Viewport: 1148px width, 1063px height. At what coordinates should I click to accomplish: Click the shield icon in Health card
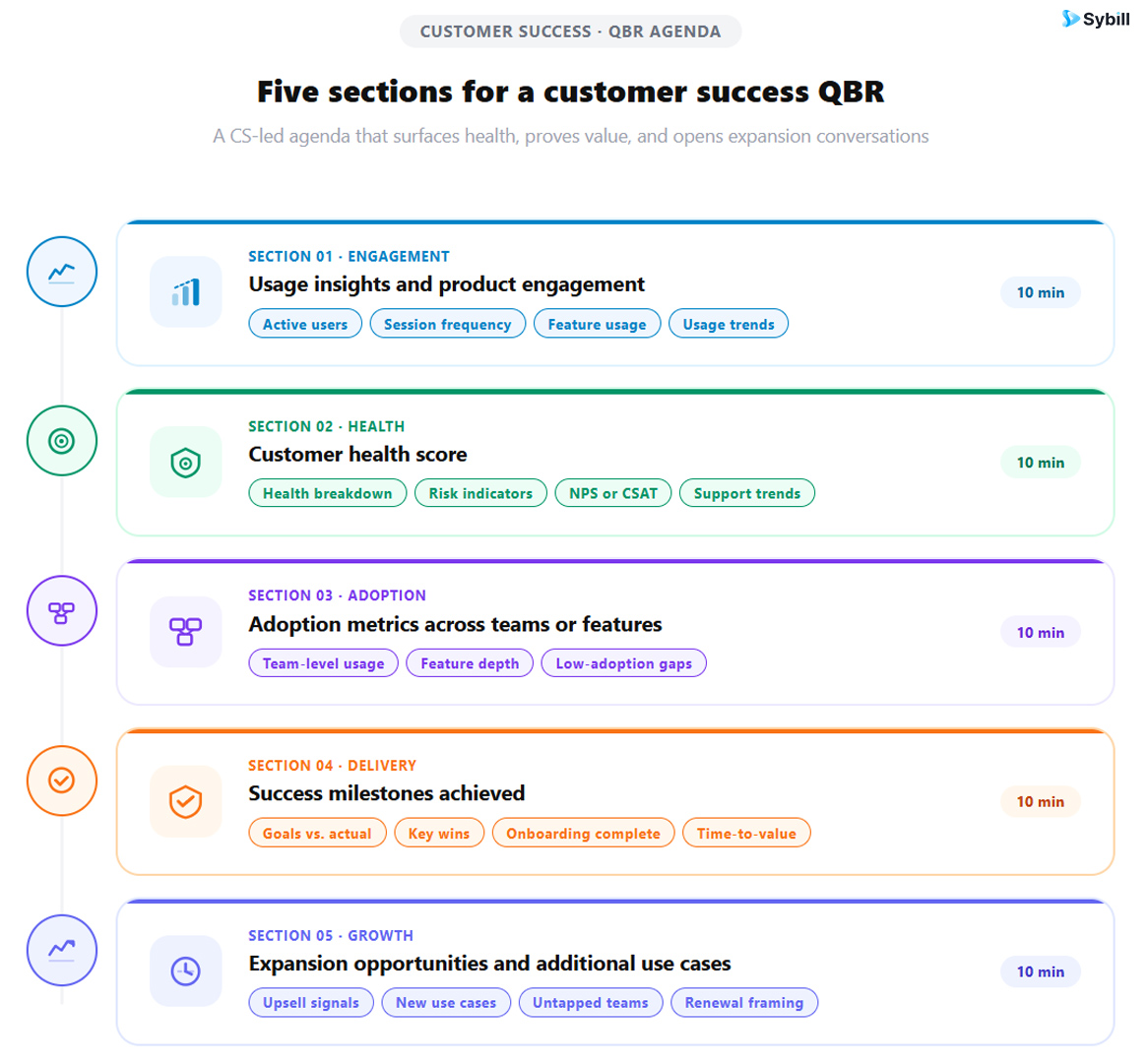click(186, 462)
